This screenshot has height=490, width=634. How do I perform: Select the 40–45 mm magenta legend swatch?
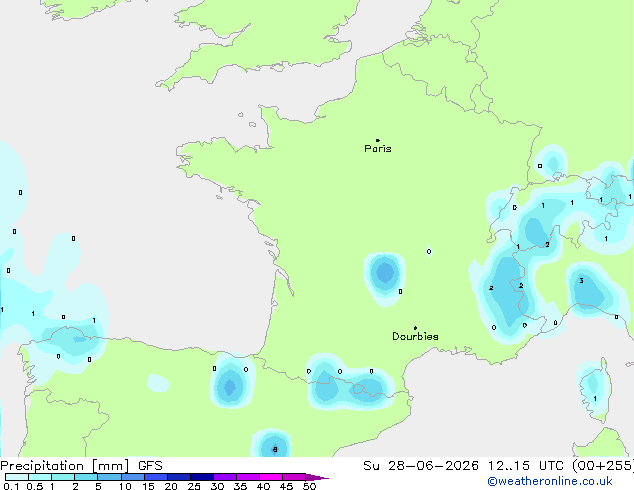(271, 477)
